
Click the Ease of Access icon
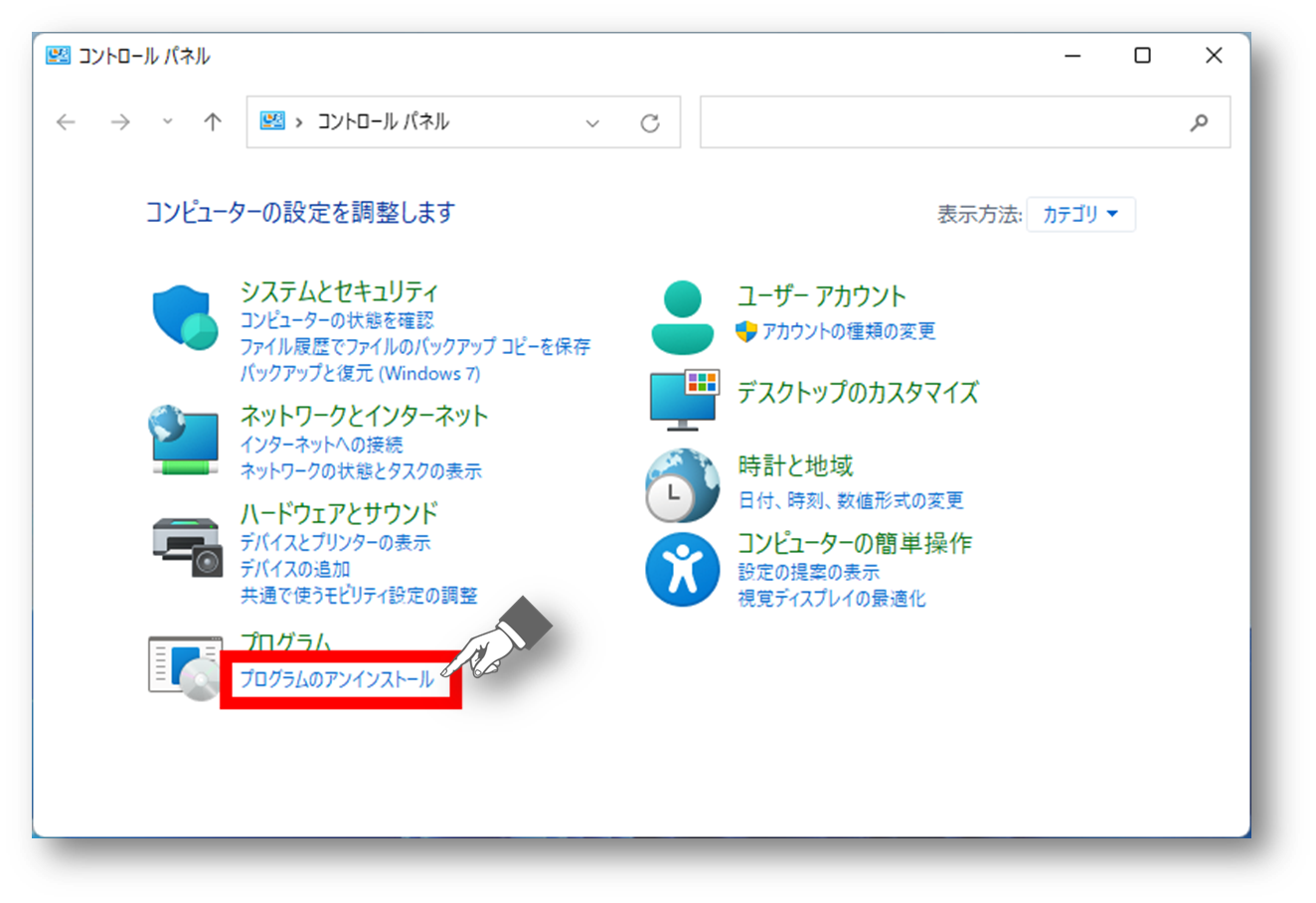[x=682, y=570]
